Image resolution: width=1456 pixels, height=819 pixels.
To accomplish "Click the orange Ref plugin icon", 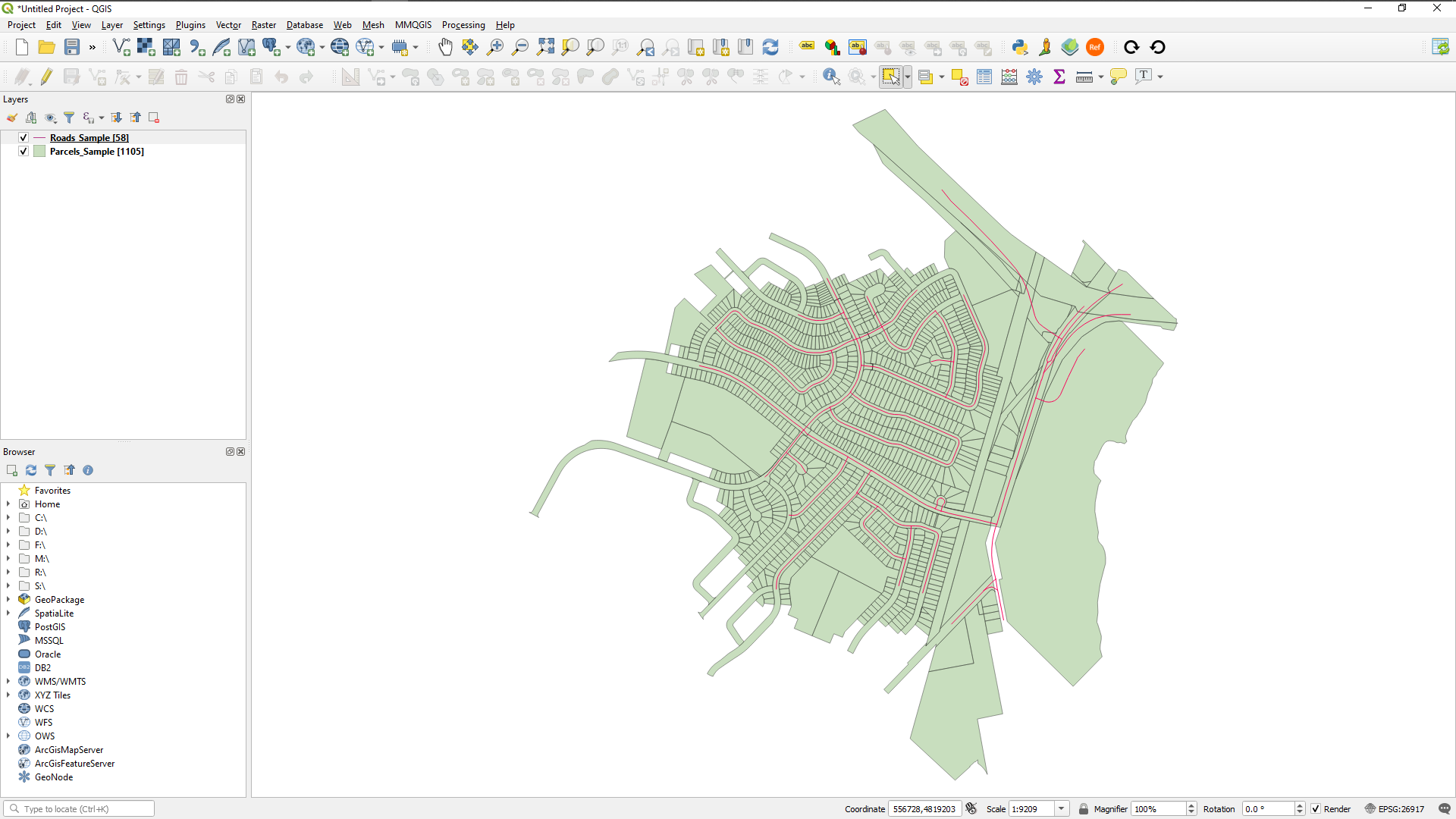I will coord(1095,47).
